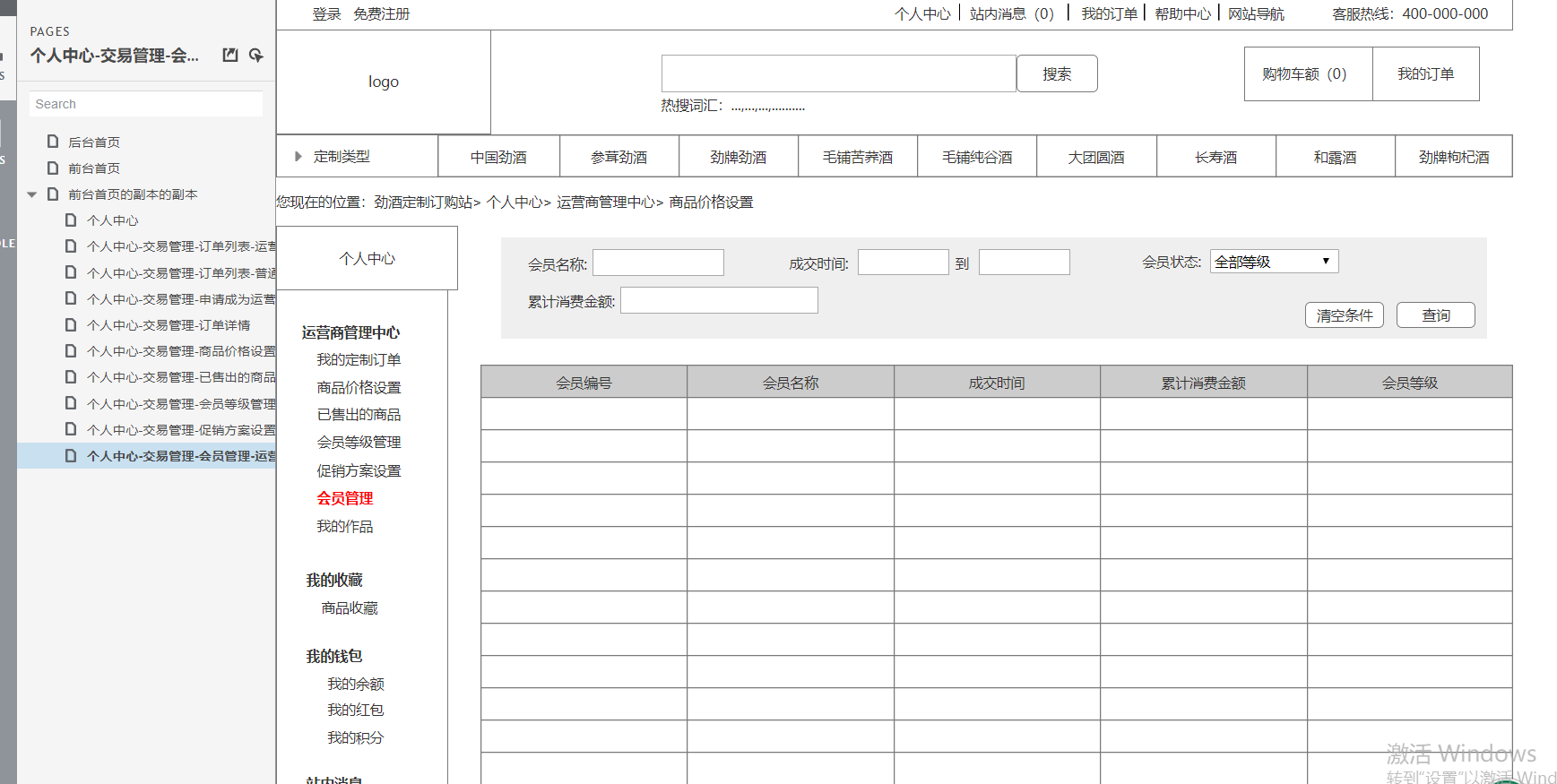
Task: Expand the 定制类型 category arrow
Action: [298, 157]
